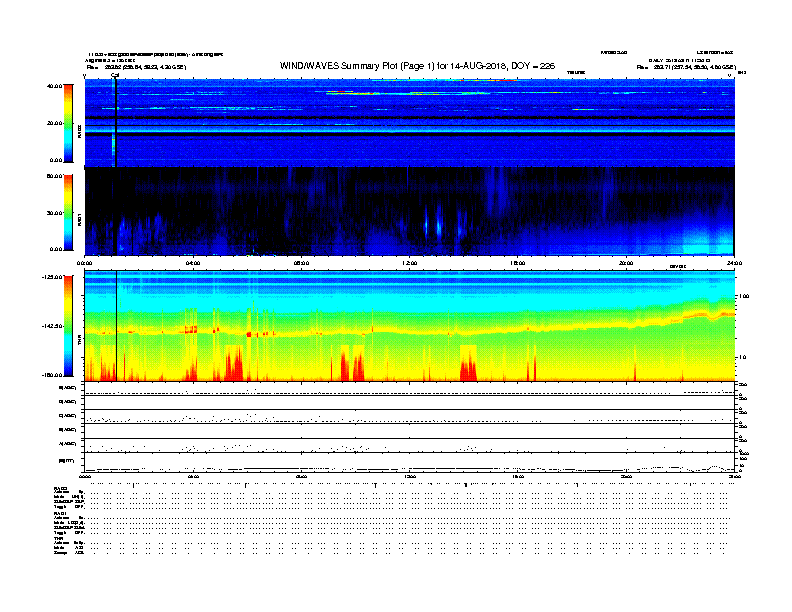This screenshot has width=792, height=612.
Task: Click the RAD2 panel rainbow color bar
Action: pyautogui.click(x=68, y=123)
